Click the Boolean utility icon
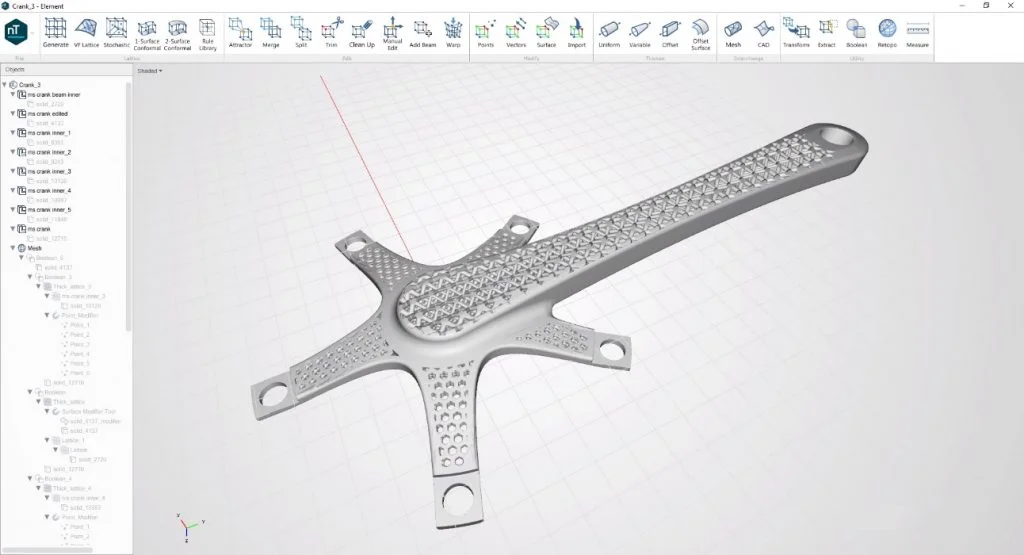 click(856, 32)
